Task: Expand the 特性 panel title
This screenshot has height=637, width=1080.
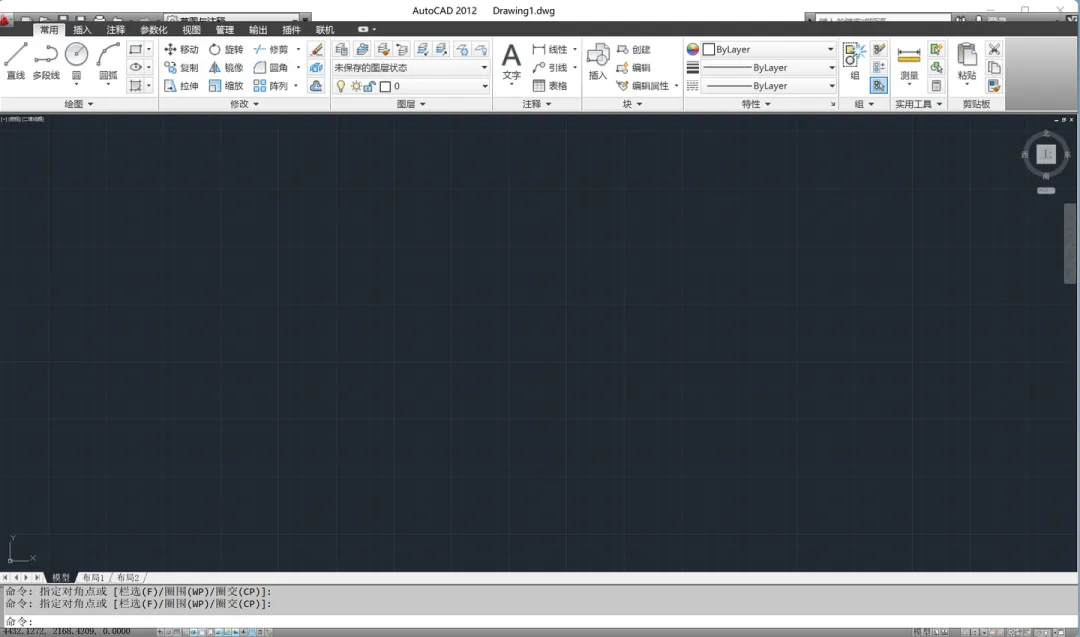Action: tap(756, 104)
